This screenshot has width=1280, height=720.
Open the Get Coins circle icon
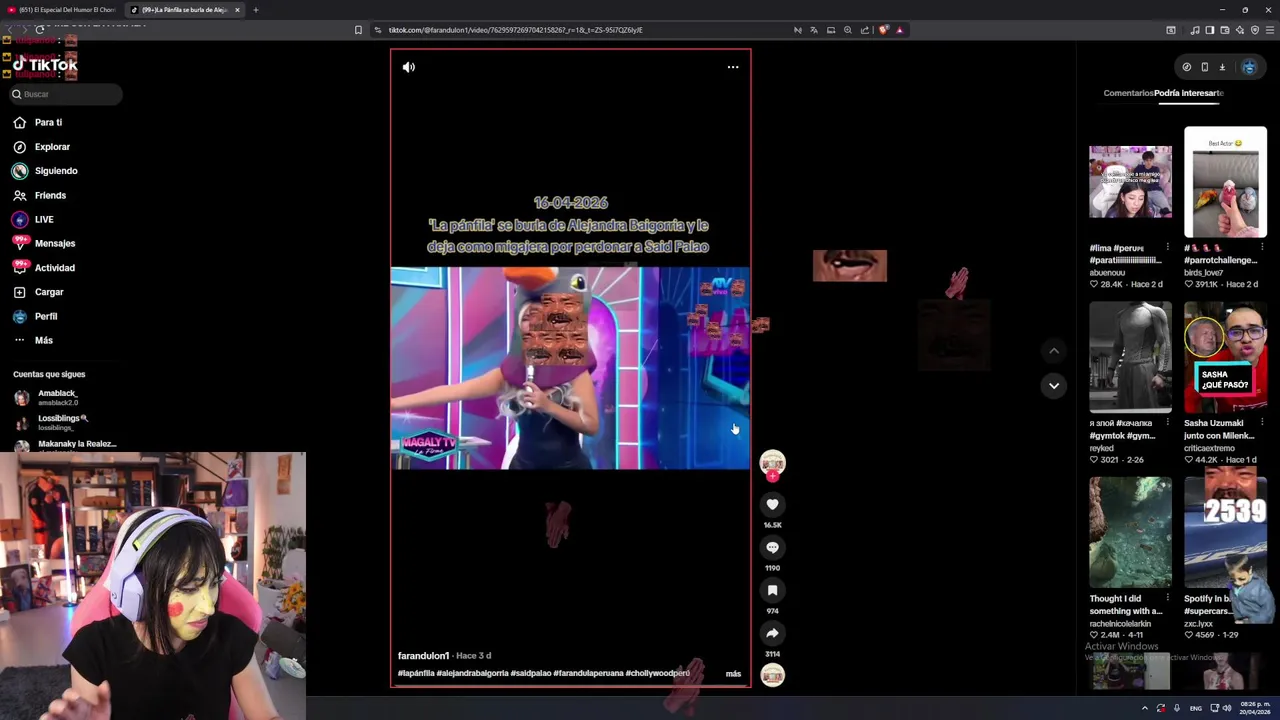[x=1187, y=67]
